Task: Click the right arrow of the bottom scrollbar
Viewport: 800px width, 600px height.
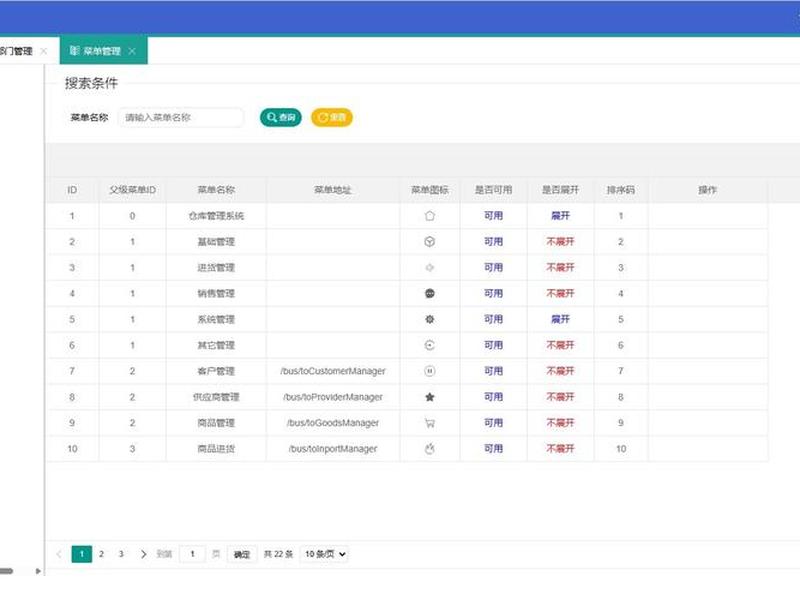Action: 38,571
